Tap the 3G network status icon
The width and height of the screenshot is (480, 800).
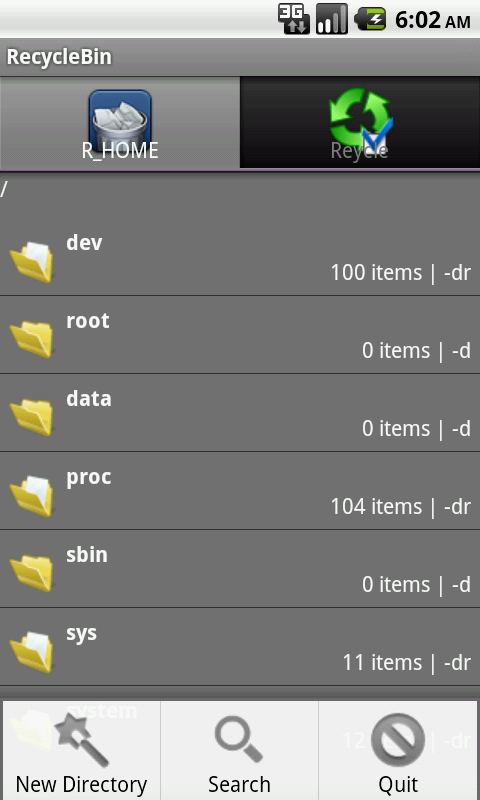point(294,19)
